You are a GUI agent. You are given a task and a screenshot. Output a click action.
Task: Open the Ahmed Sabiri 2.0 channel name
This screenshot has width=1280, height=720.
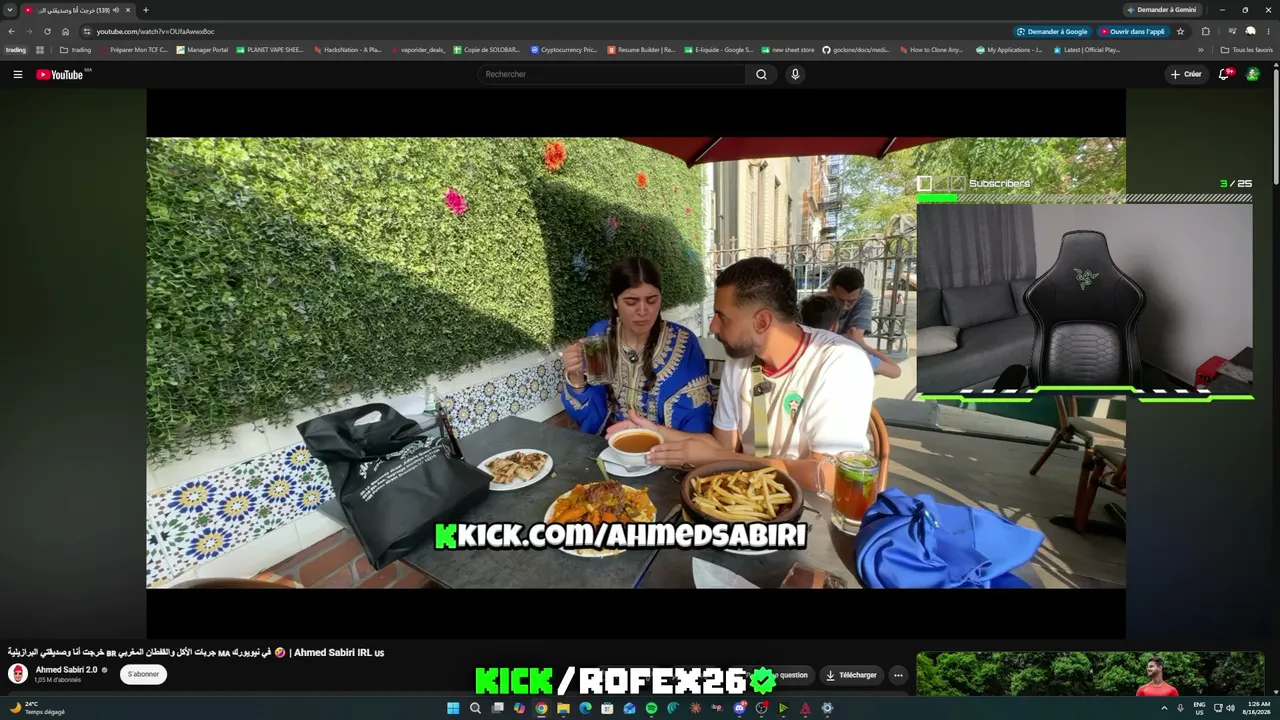point(66,670)
